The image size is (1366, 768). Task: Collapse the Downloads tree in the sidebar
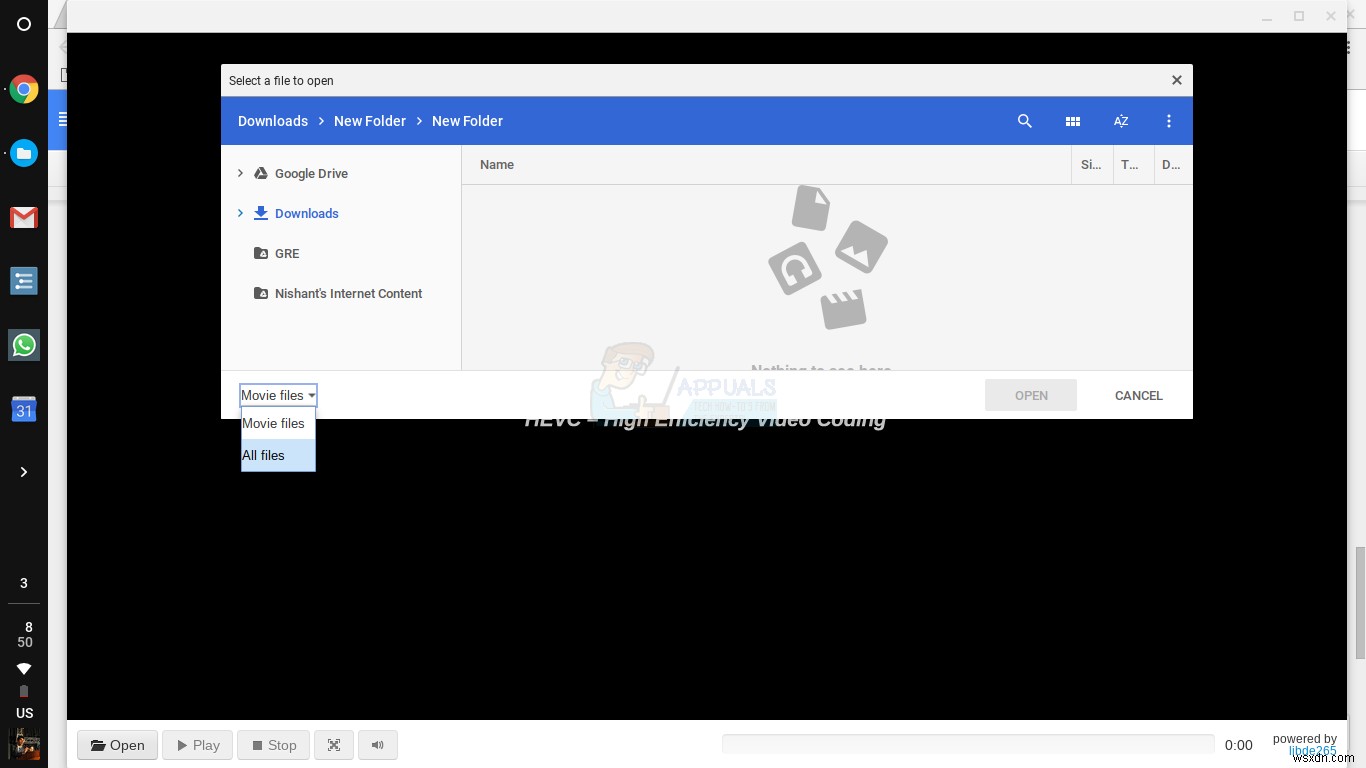coord(240,213)
